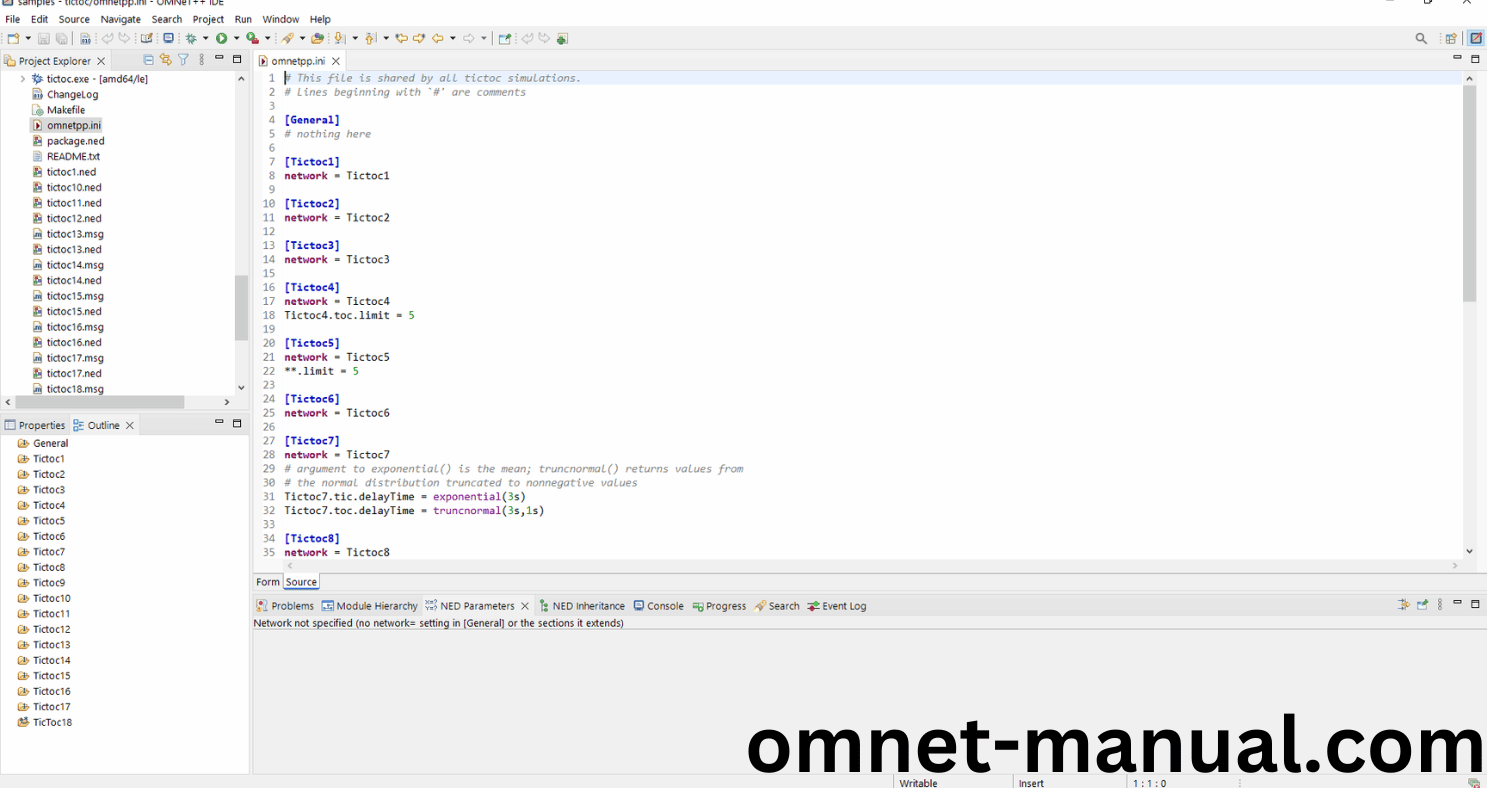The image size is (1487, 788).
Task: Click the Last Edit Location arrow icon
Action: point(401,39)
